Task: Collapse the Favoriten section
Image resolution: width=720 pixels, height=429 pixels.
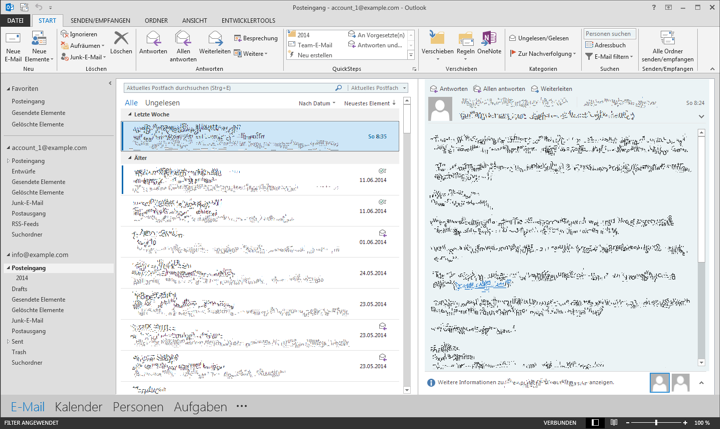Action: 8,89
